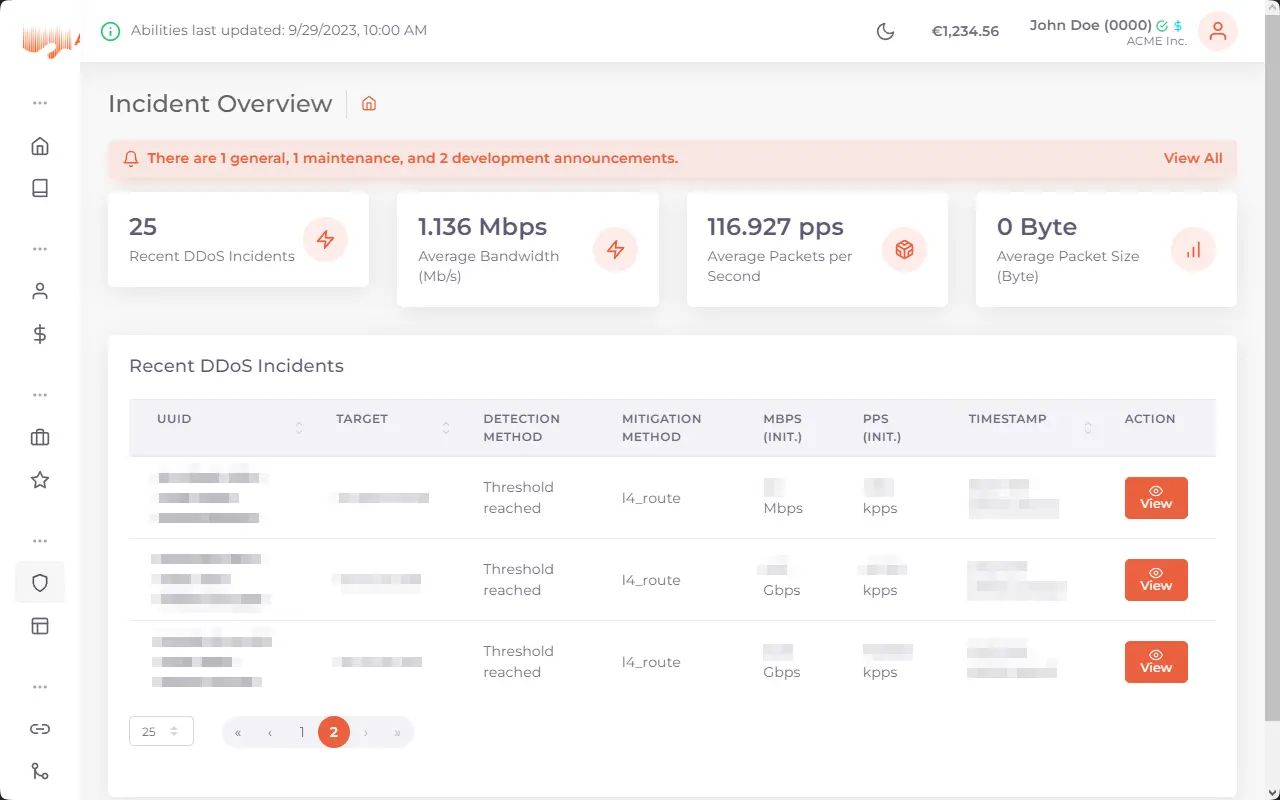This screenshot has height=800, width=1280.
Task: Open the panel icon below the shield icon
Action: (39, 625)
